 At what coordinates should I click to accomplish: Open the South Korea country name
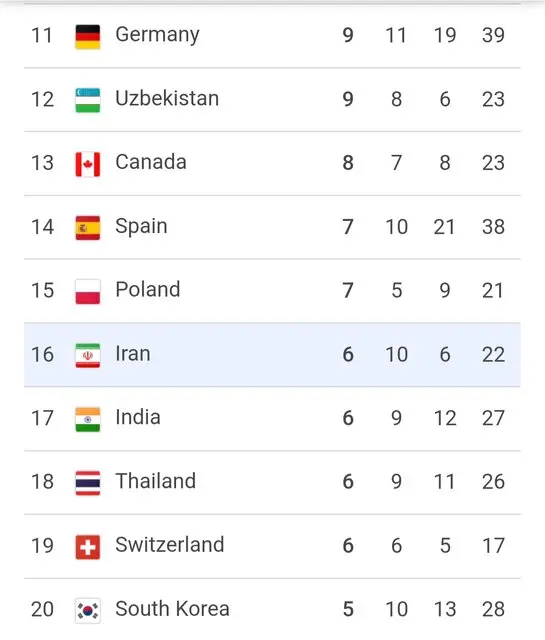point(172,609)
